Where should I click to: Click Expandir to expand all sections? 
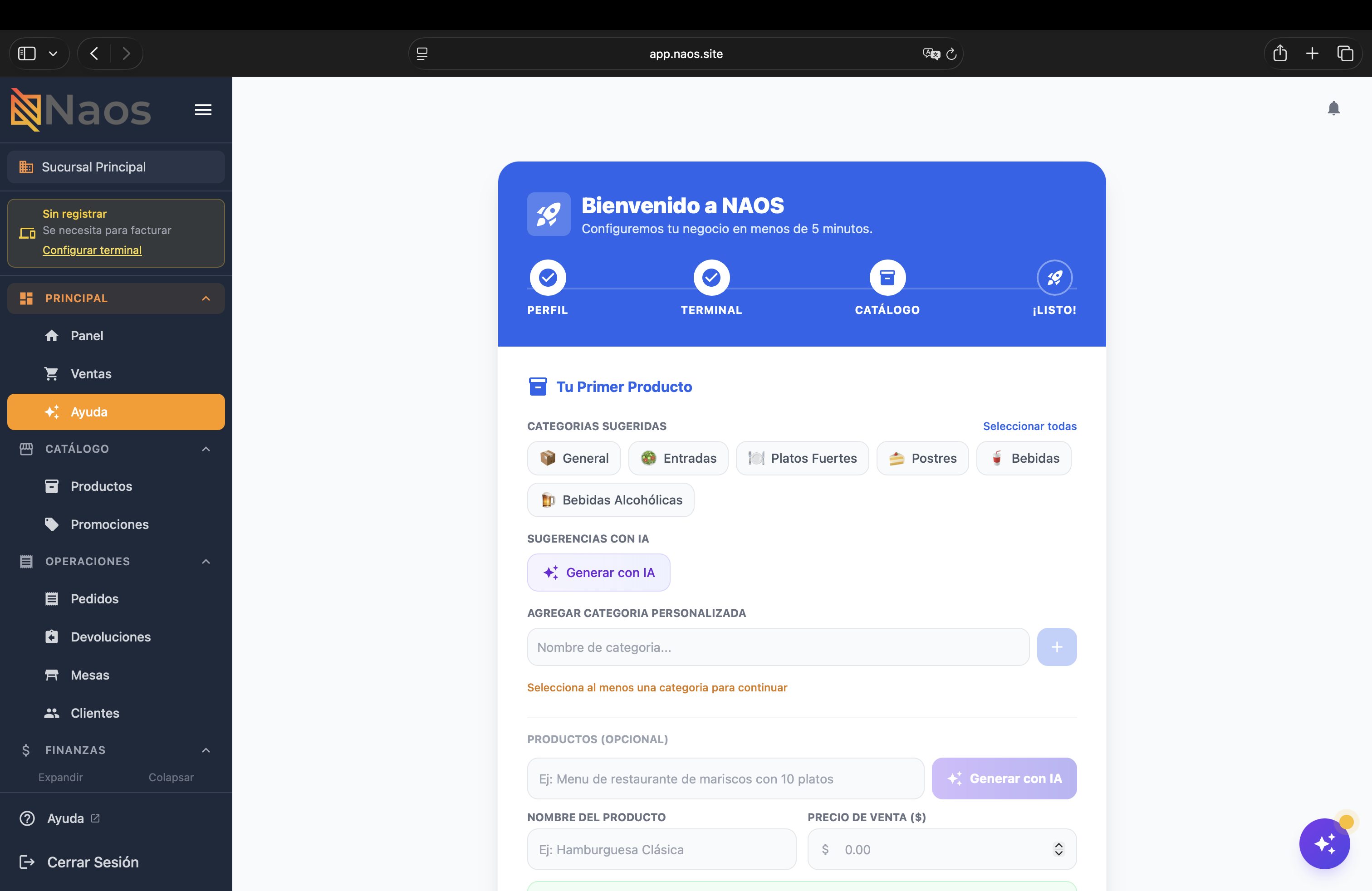point(60,778)
